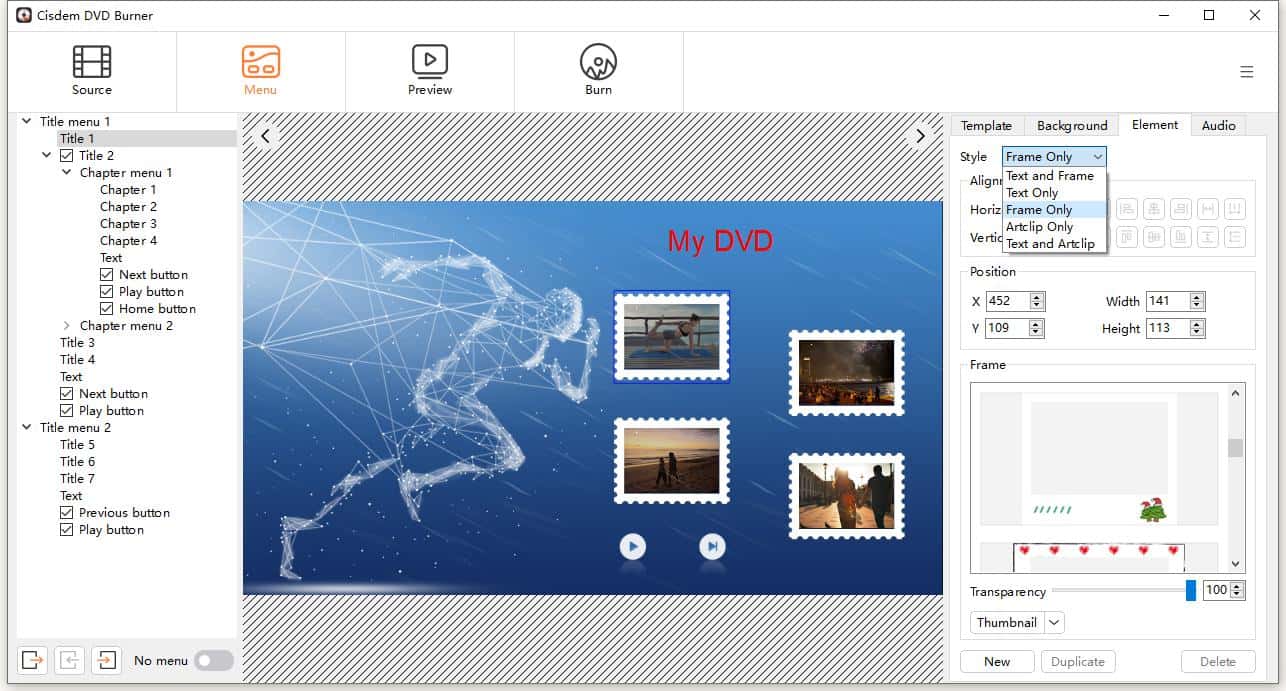Switch to the Background tab
This screenshot has width=1286, height=691.
coord(1071,125)
